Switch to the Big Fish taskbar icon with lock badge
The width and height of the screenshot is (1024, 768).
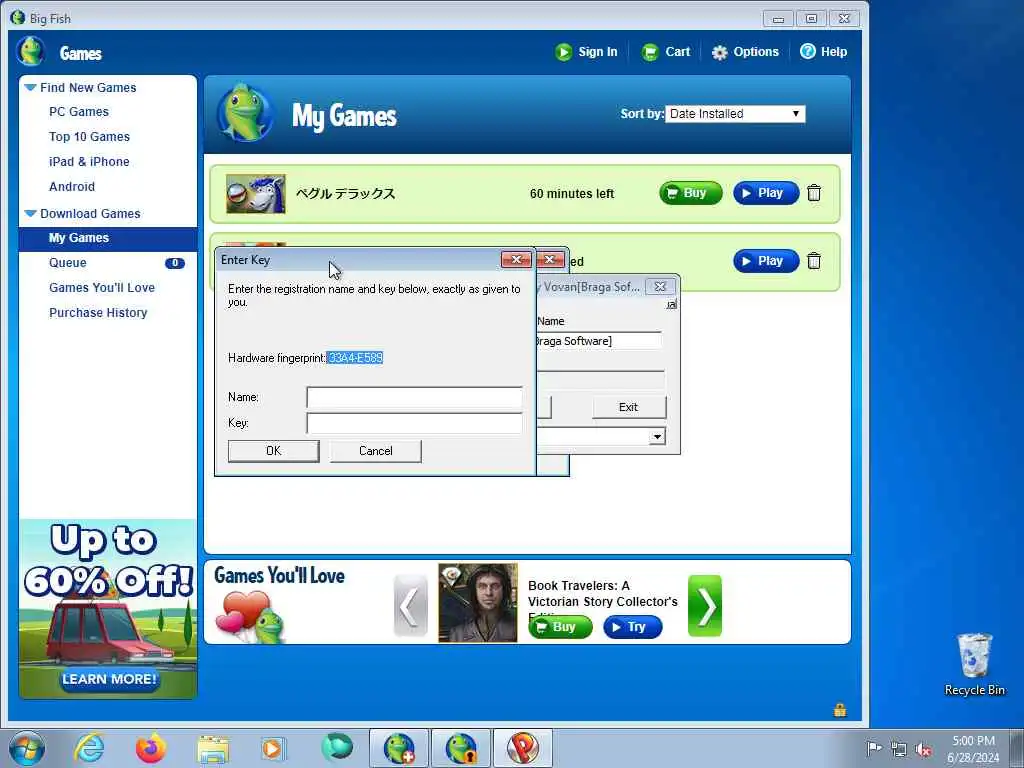(460, 748)
